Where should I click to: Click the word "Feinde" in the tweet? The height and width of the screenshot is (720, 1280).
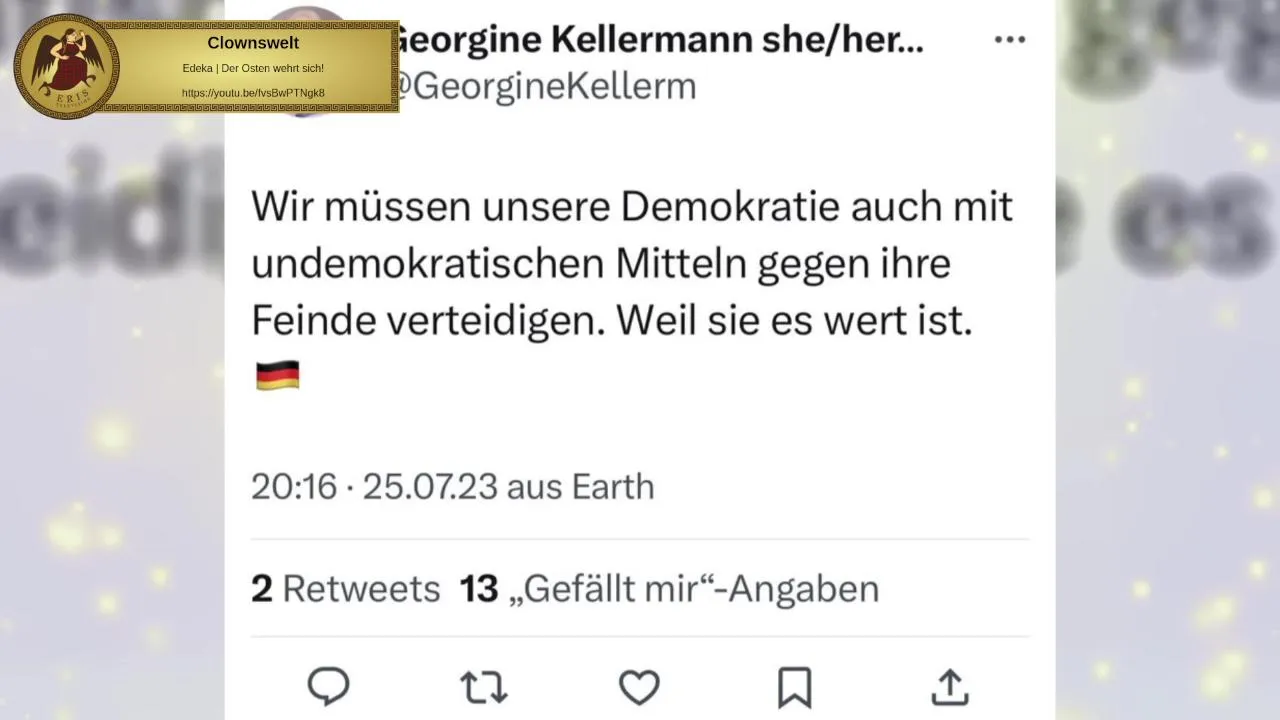point(296,321)
